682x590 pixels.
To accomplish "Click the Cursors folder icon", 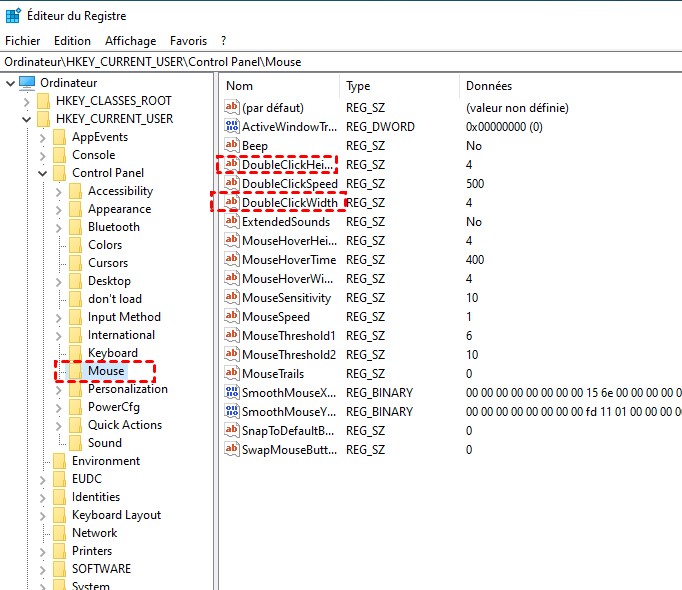I will point(75,263).
